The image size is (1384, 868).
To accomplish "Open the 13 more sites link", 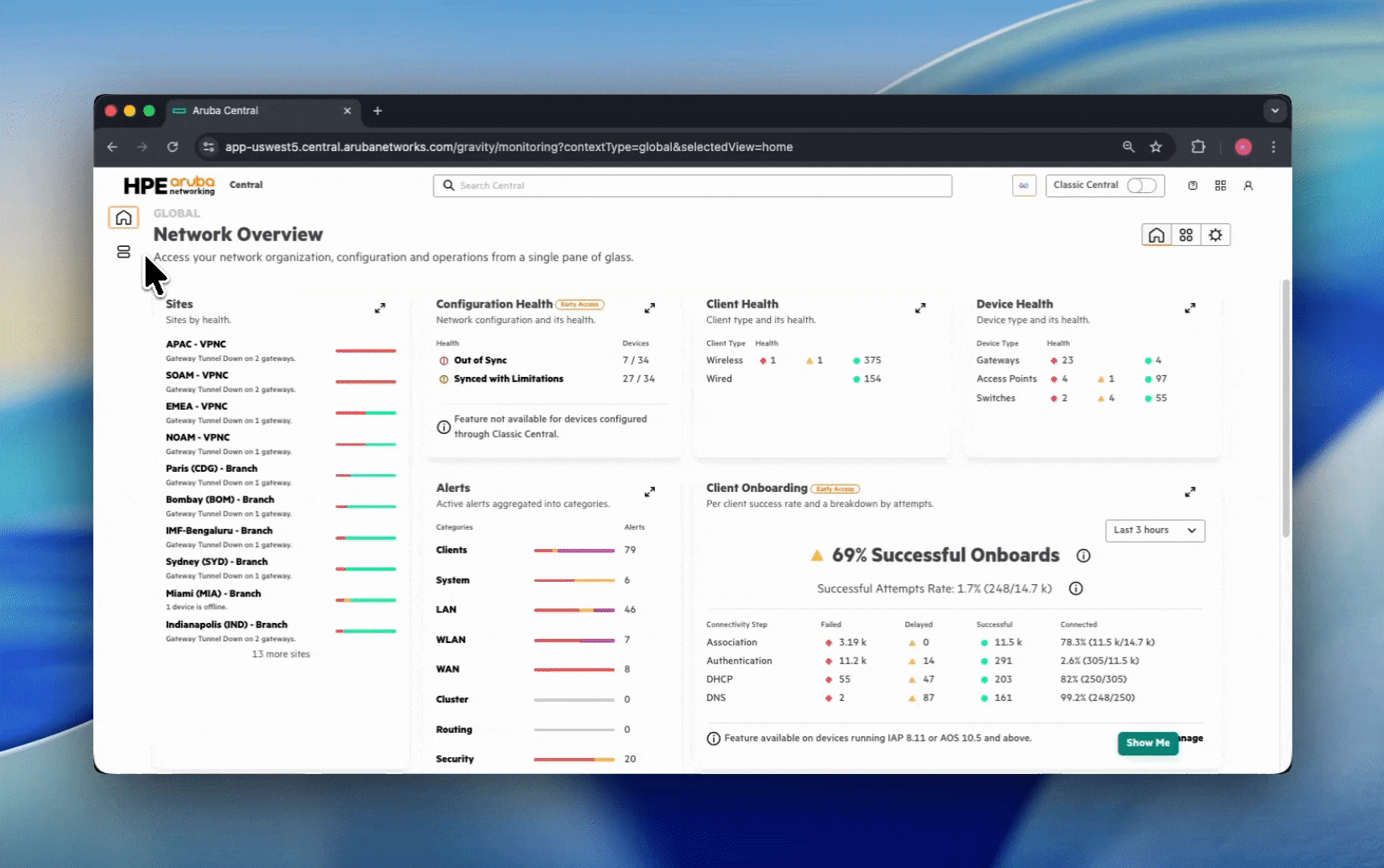I will (280, 654).
